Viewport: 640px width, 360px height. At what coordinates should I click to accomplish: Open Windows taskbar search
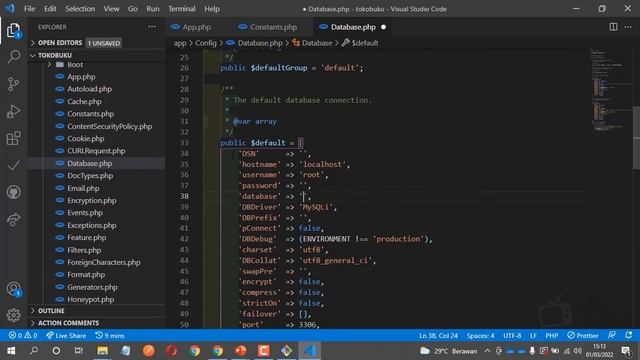34,351
